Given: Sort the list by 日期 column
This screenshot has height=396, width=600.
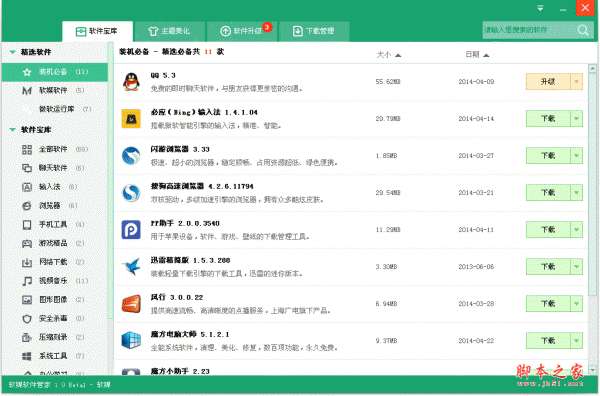Looking at the screenshot, I should 477,55.
